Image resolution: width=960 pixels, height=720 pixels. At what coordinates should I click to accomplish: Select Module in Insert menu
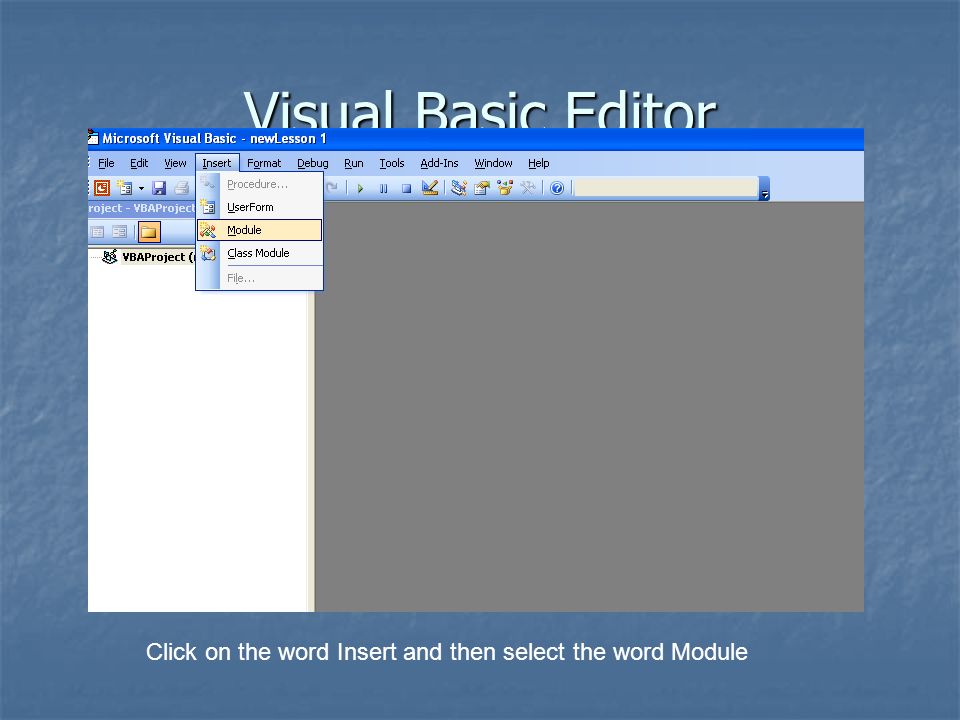pyautogui.click(x=260, y=230)
